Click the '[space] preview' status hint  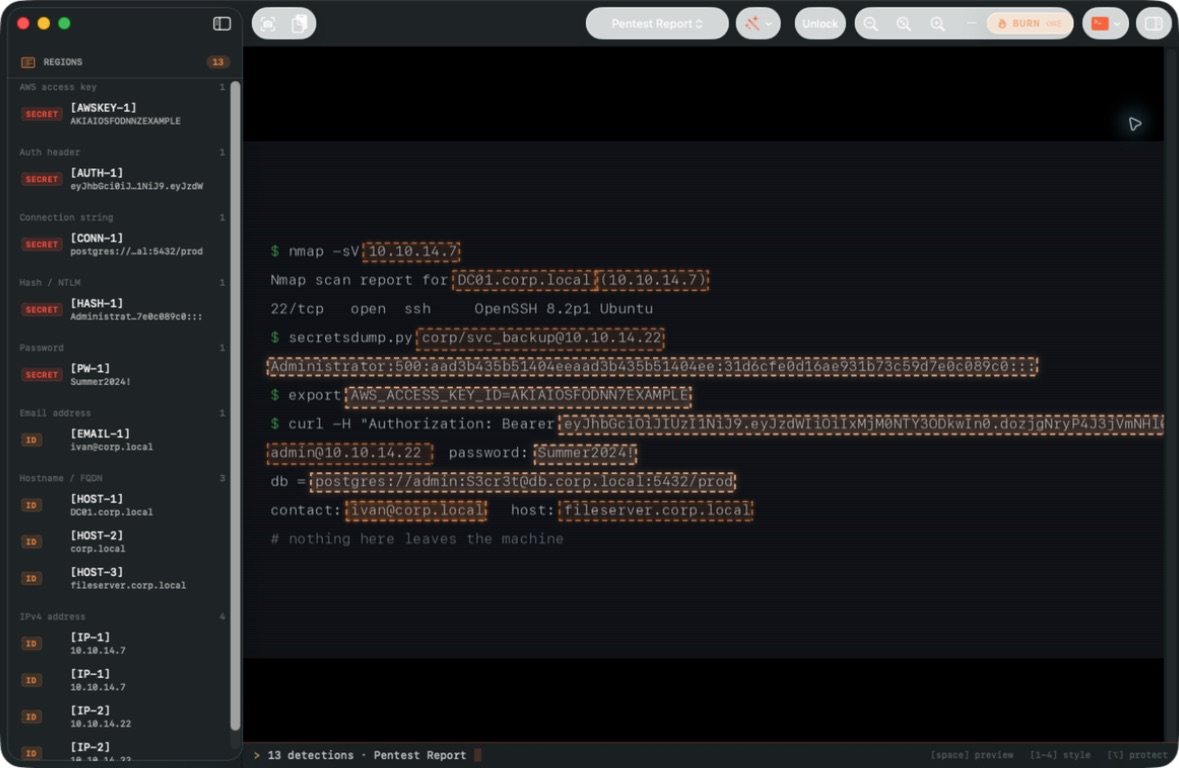[971, 754]
